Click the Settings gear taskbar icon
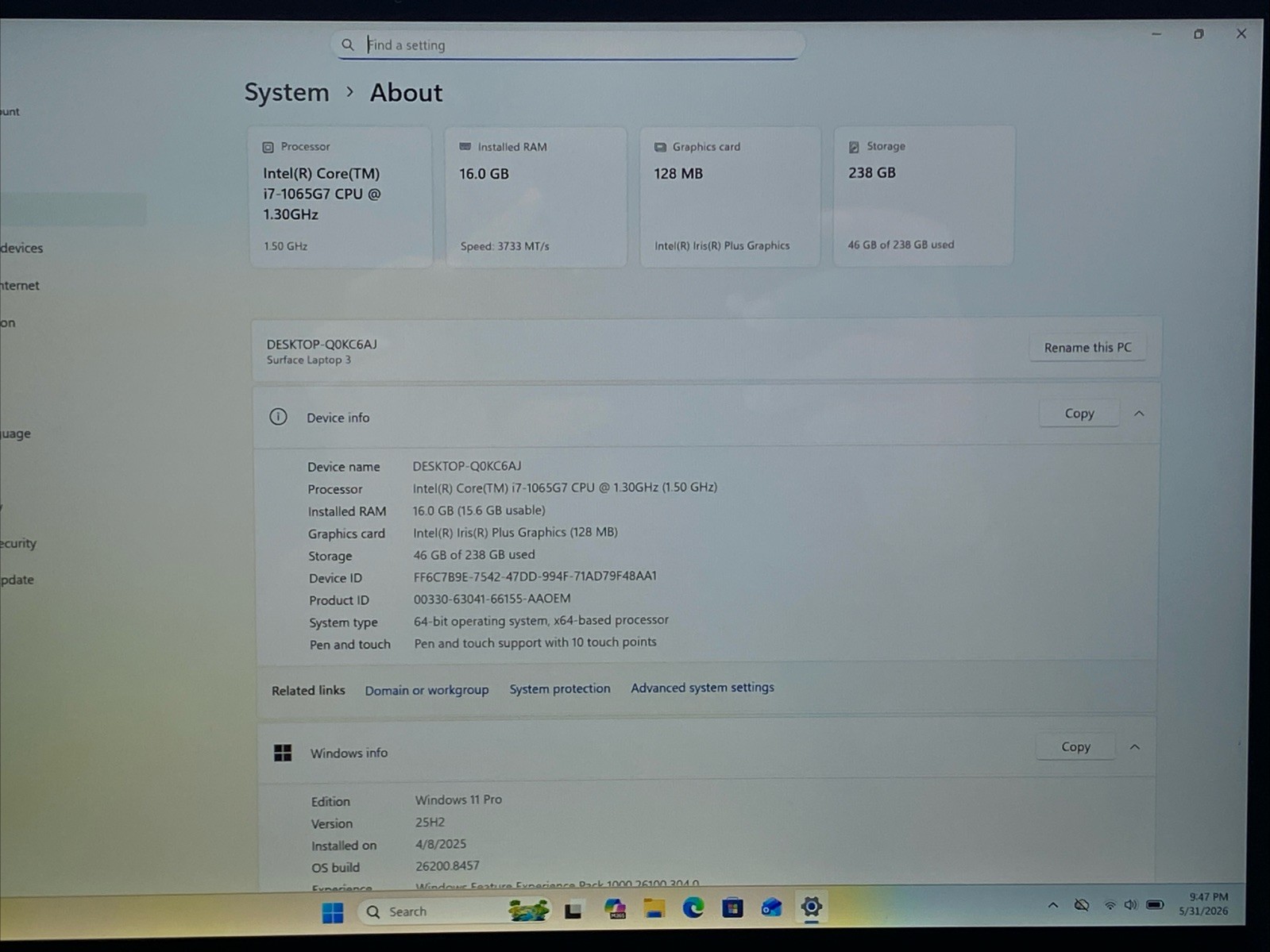1270x952 pixels. [x=811, y=906]
